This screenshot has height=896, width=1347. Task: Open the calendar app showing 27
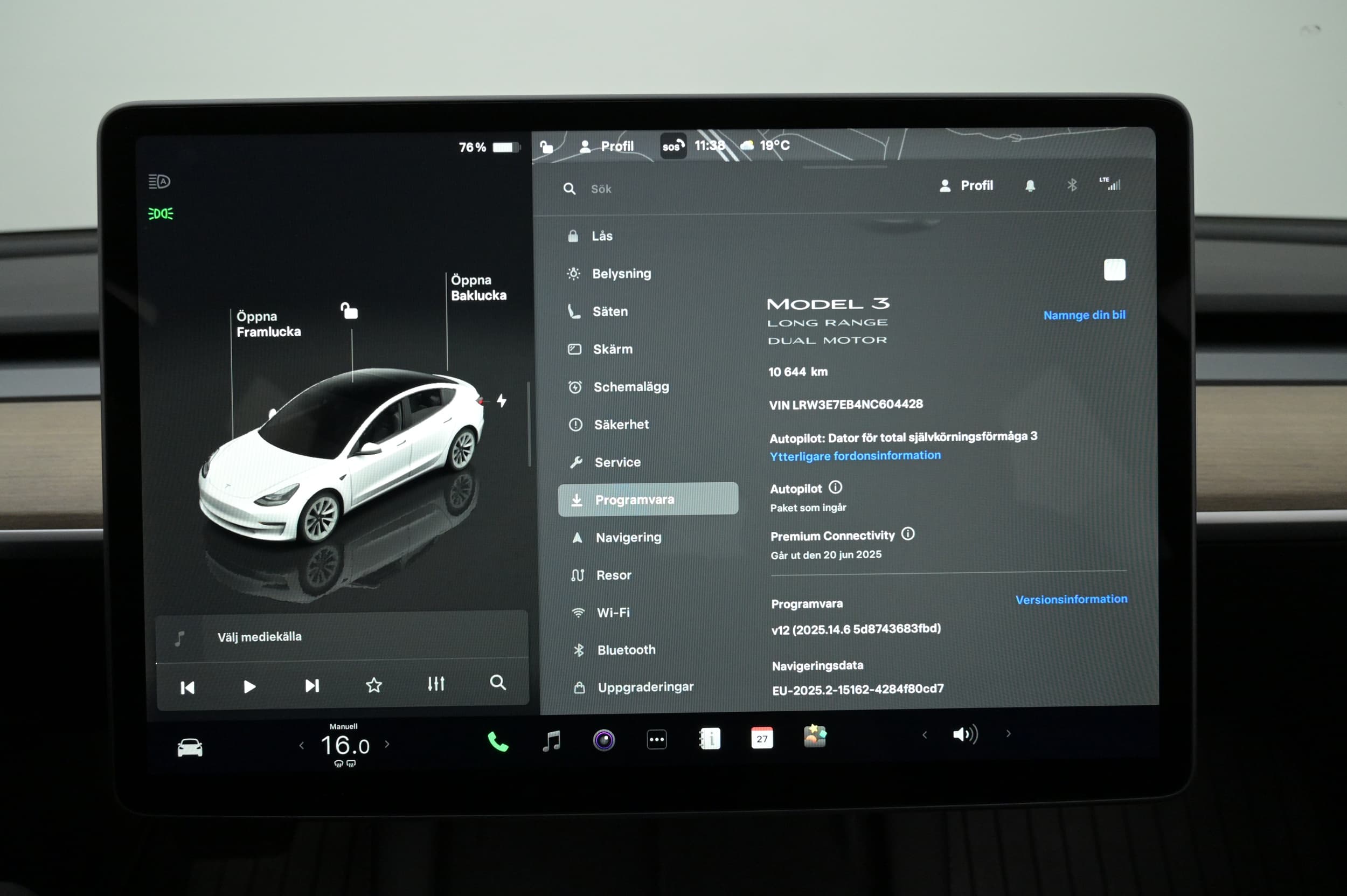tap(762, 738)
